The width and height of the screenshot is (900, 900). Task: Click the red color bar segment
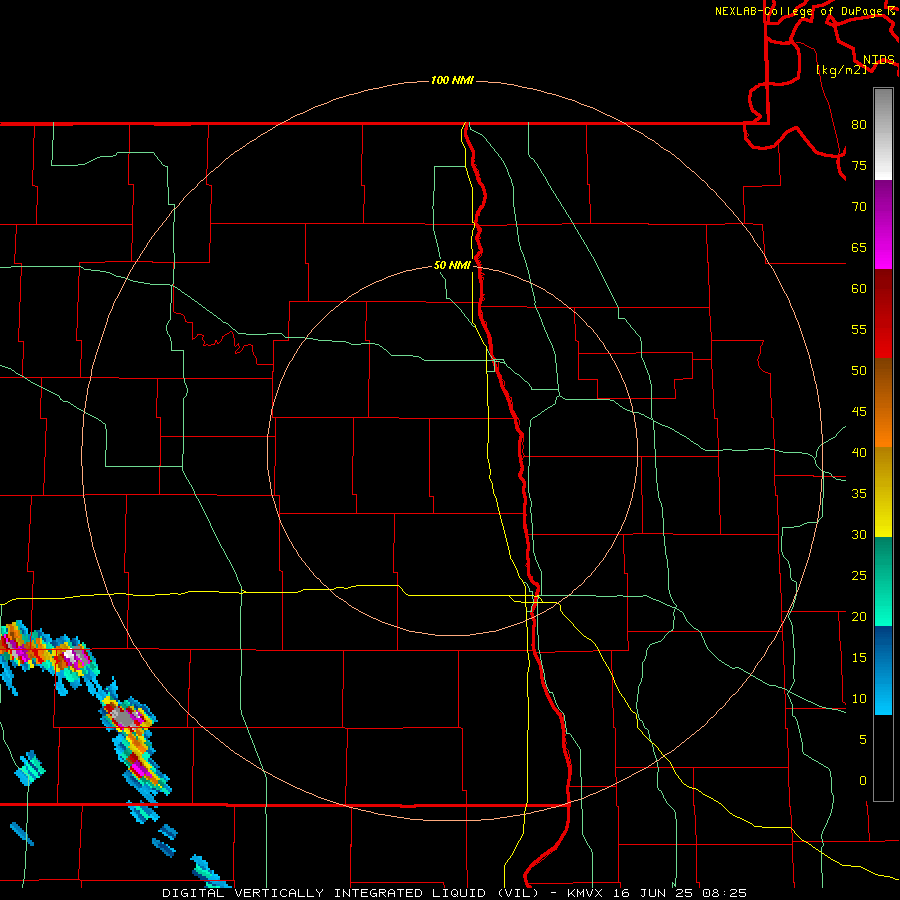click(883, 313)
